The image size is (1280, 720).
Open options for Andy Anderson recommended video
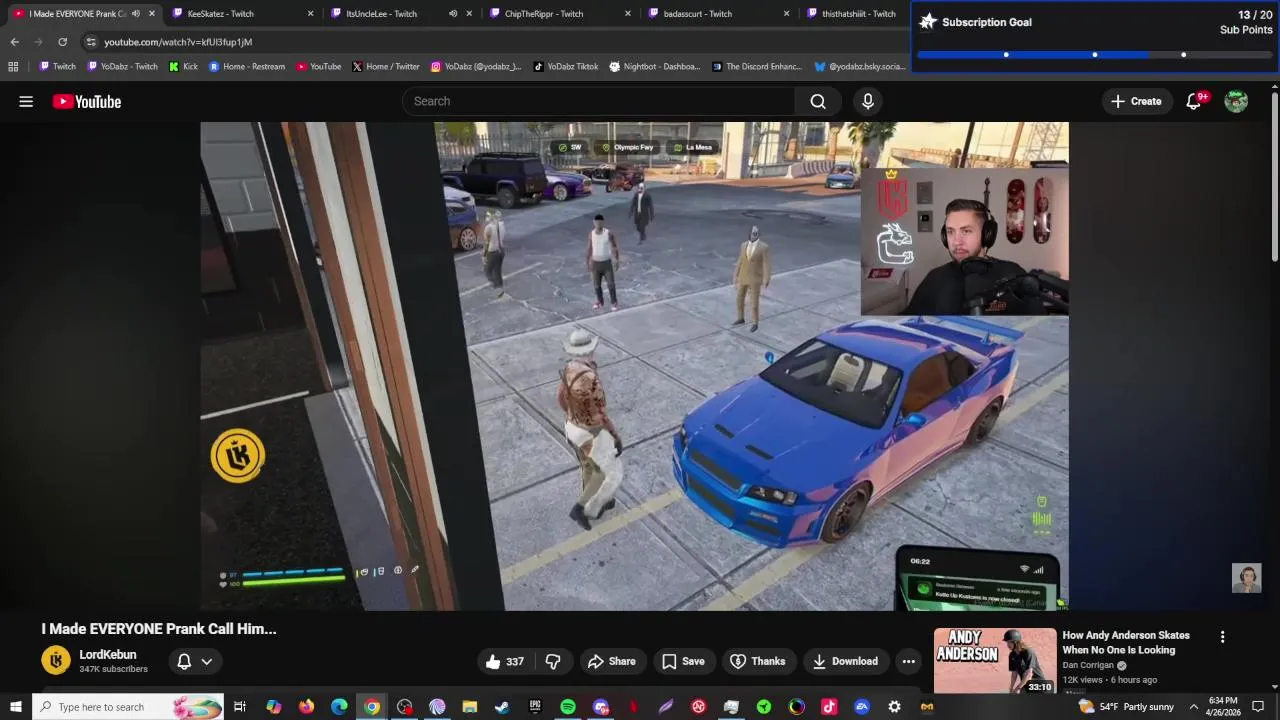pos(1222,637)
